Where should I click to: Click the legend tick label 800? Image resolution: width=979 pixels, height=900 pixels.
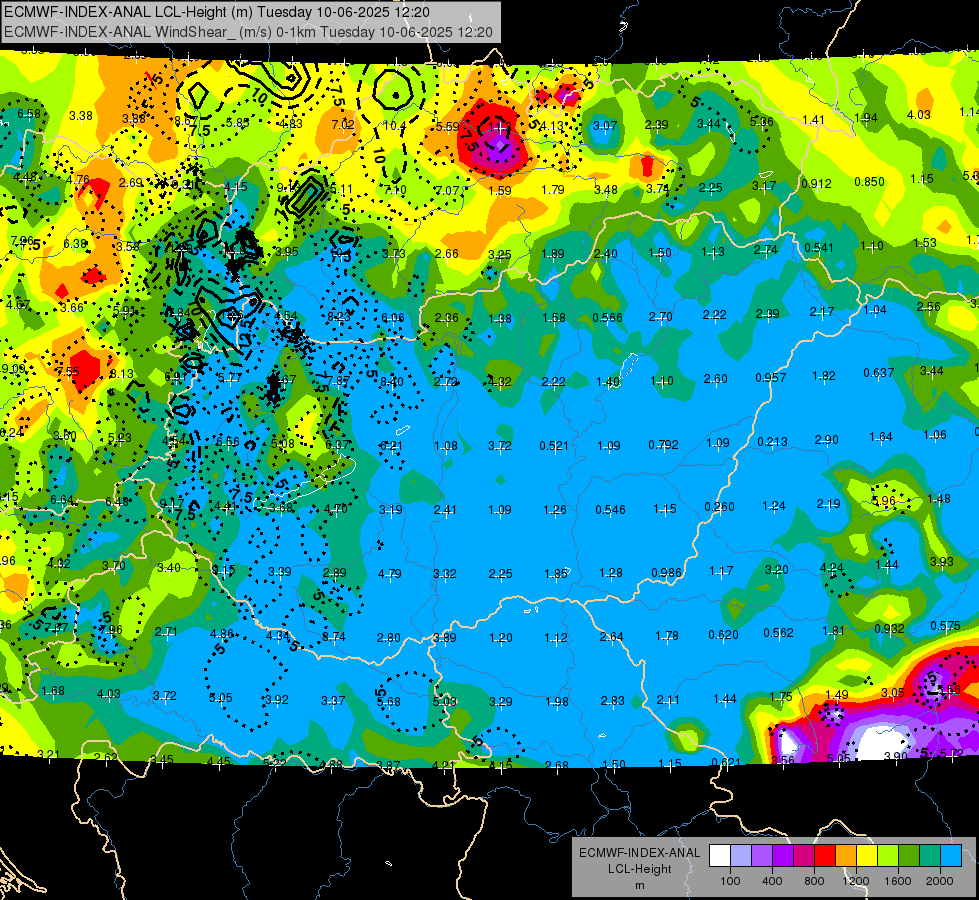coord(814,881)
